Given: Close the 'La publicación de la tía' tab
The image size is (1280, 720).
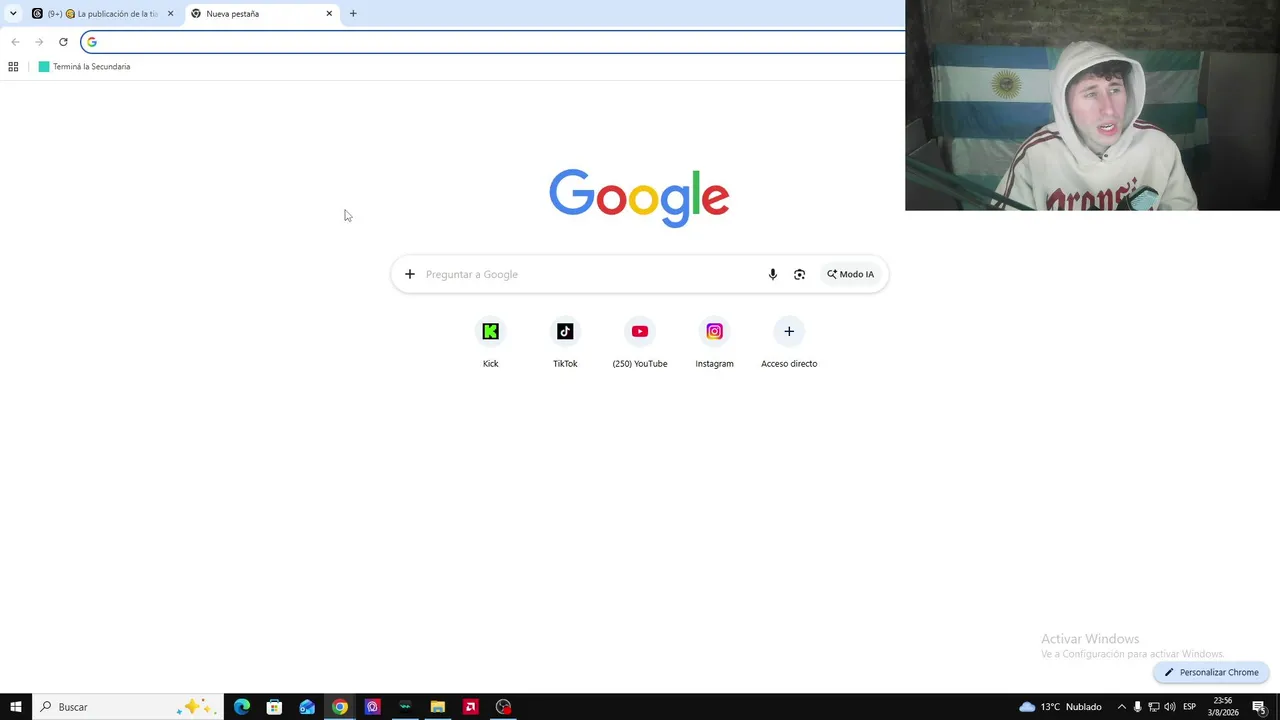Looking at the screenshot, I should [x=170, y=14].
